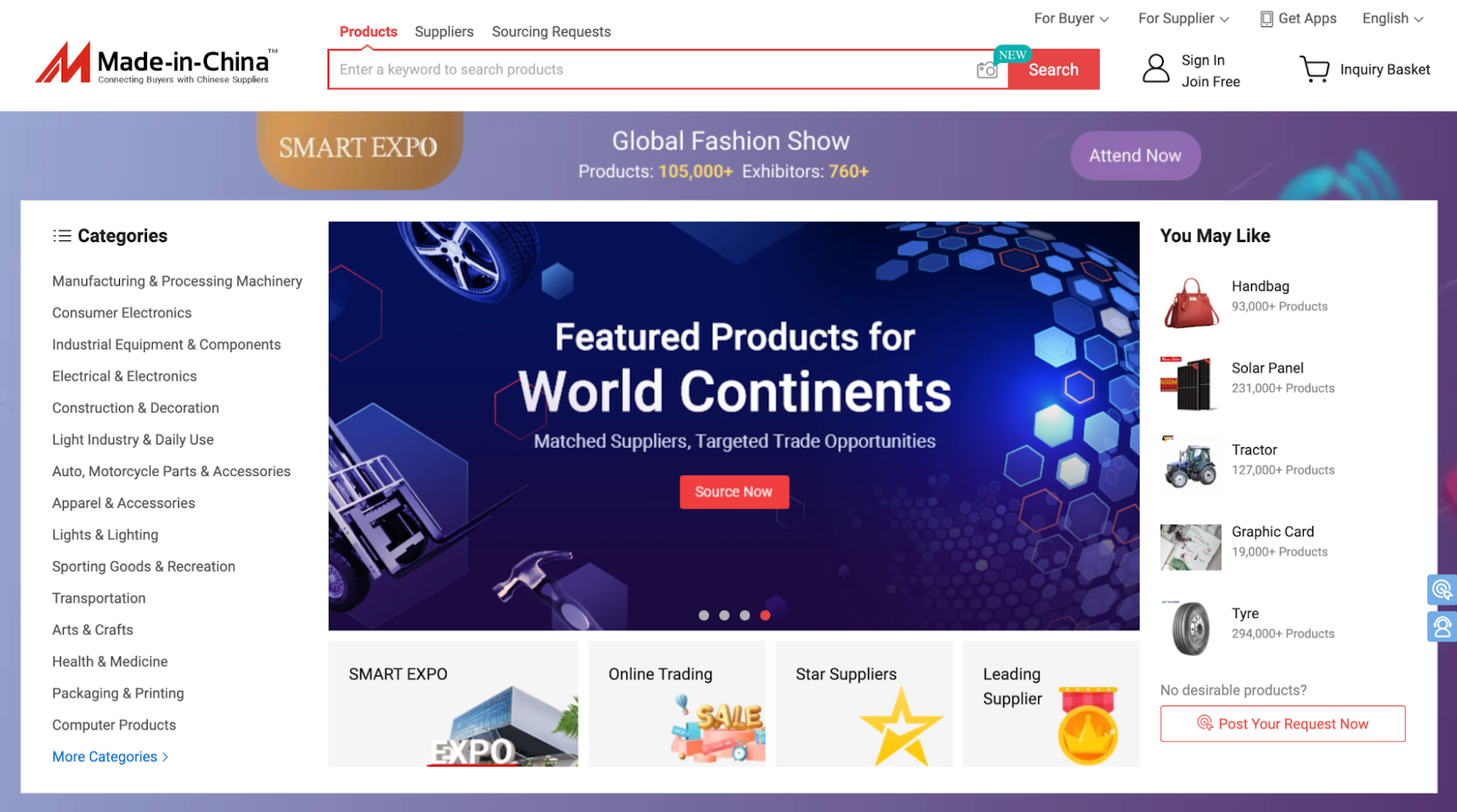
Task: Switch to the Suppliers search tab
Action: (444, 32)
